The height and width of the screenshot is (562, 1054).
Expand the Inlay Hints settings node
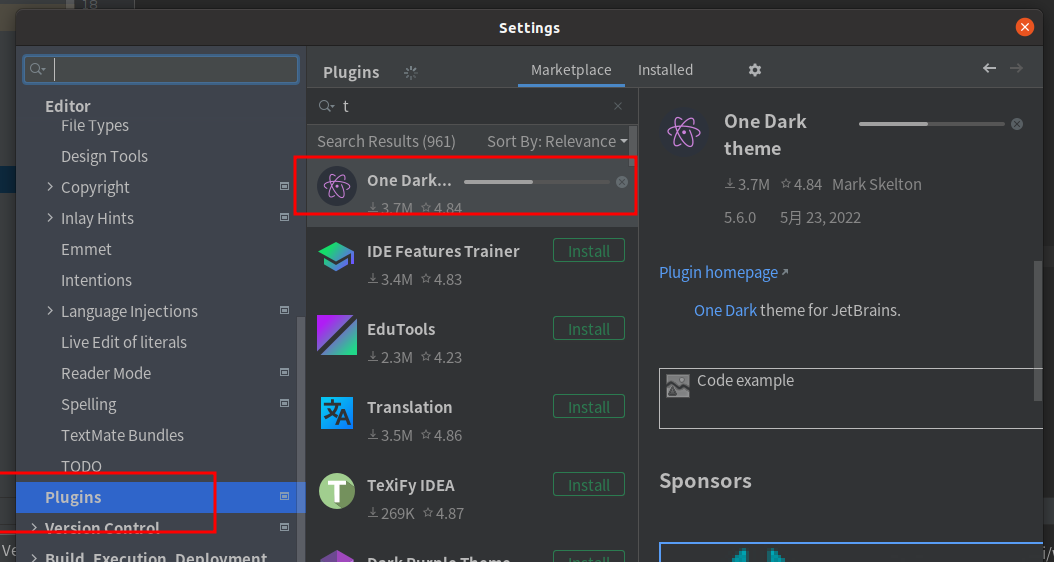50,218
